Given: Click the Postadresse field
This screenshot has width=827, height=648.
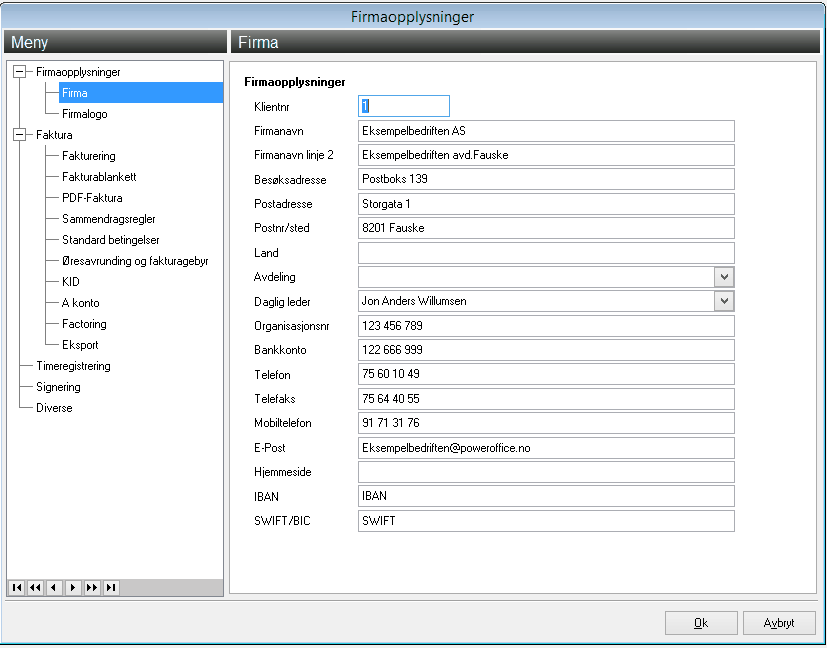Looking at the screenshot, I should (x=546, y=204).
